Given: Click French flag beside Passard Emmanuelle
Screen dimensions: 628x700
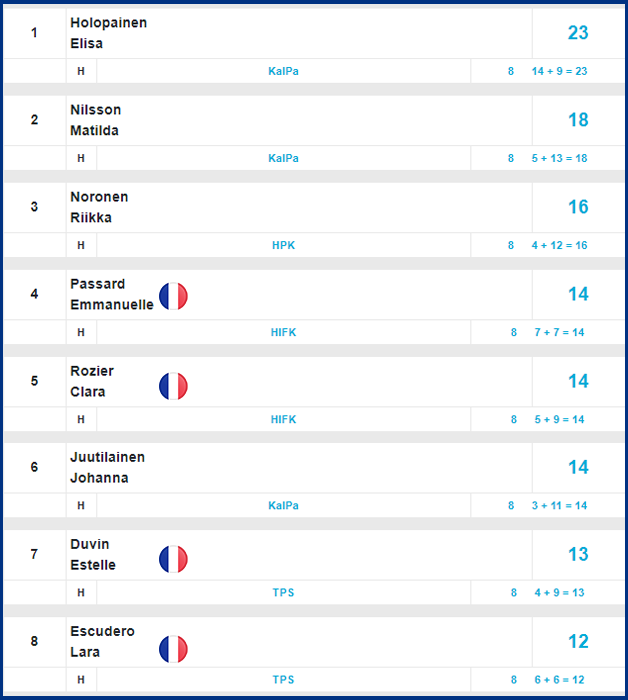Looking at the screenshot, I should coord(173,296).
